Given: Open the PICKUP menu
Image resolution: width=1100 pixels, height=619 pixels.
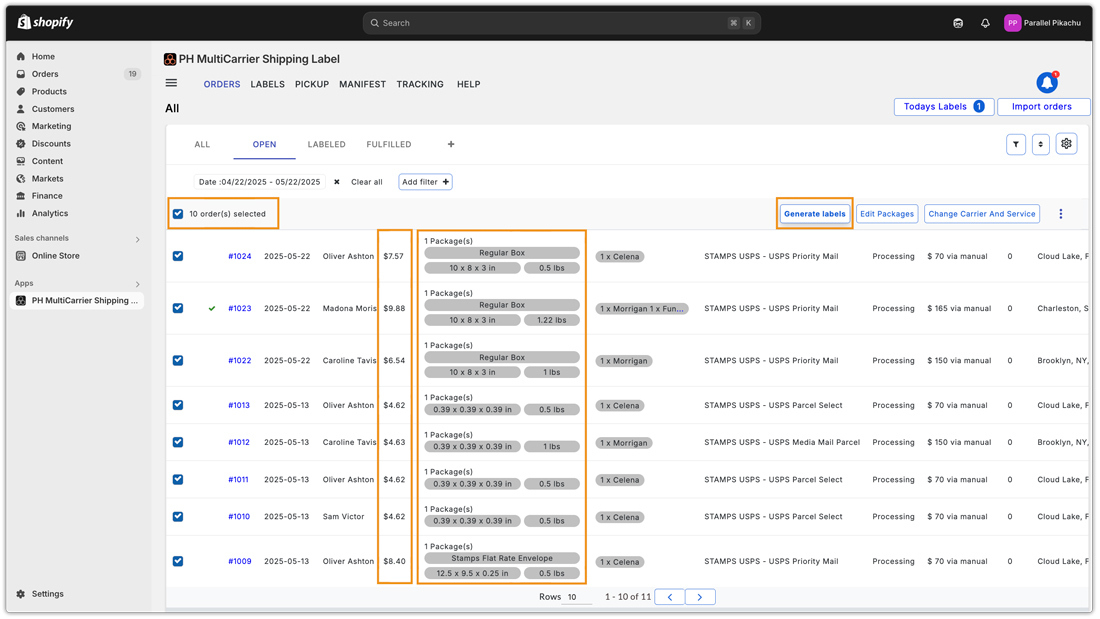Looking at the screenshot, I should 311,84.
